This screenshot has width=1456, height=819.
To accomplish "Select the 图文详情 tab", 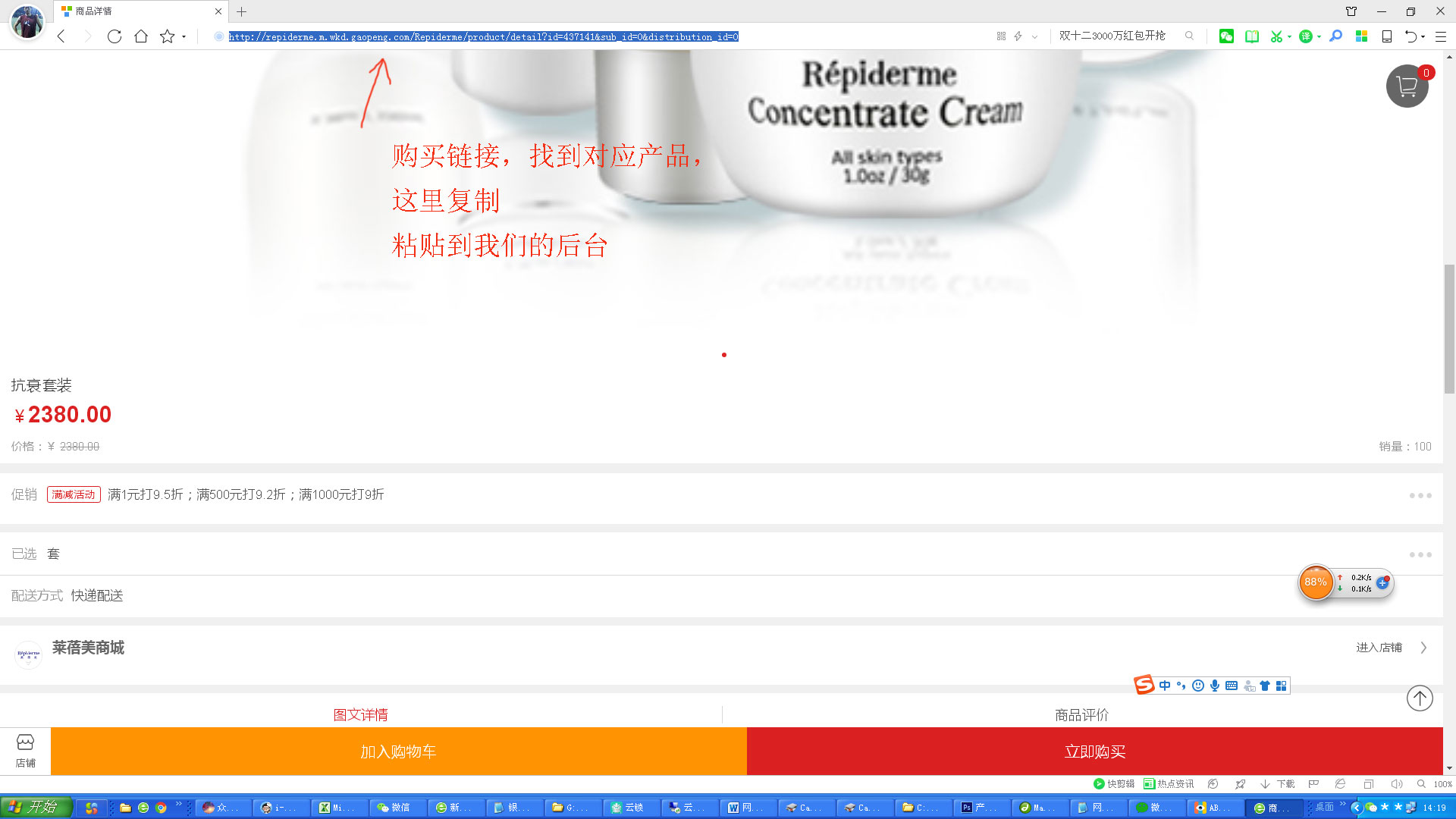I will coord(361,714).
